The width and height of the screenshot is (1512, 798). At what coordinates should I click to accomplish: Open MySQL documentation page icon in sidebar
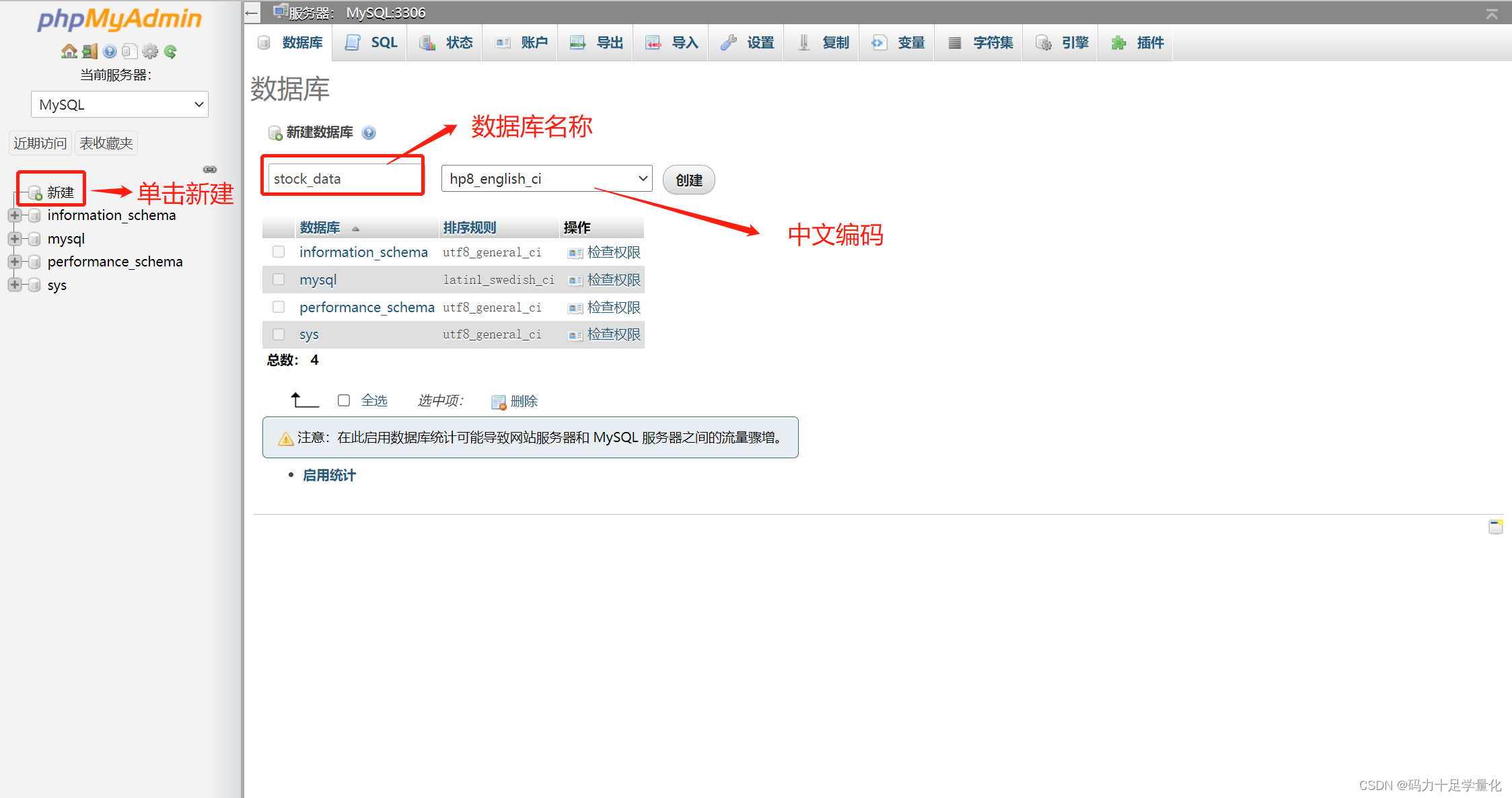pos(130,51)
